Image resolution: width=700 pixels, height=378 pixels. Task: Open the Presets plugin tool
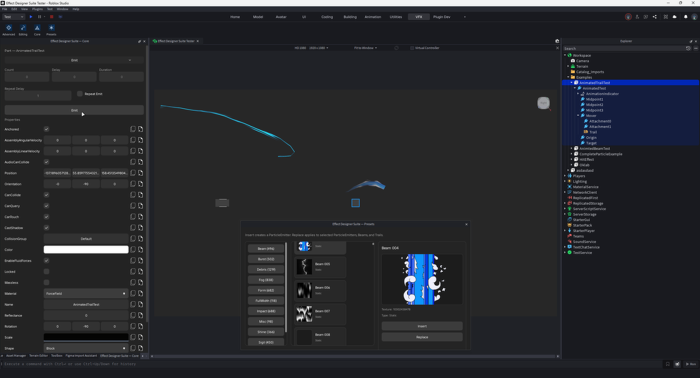(x=51, y=29)
